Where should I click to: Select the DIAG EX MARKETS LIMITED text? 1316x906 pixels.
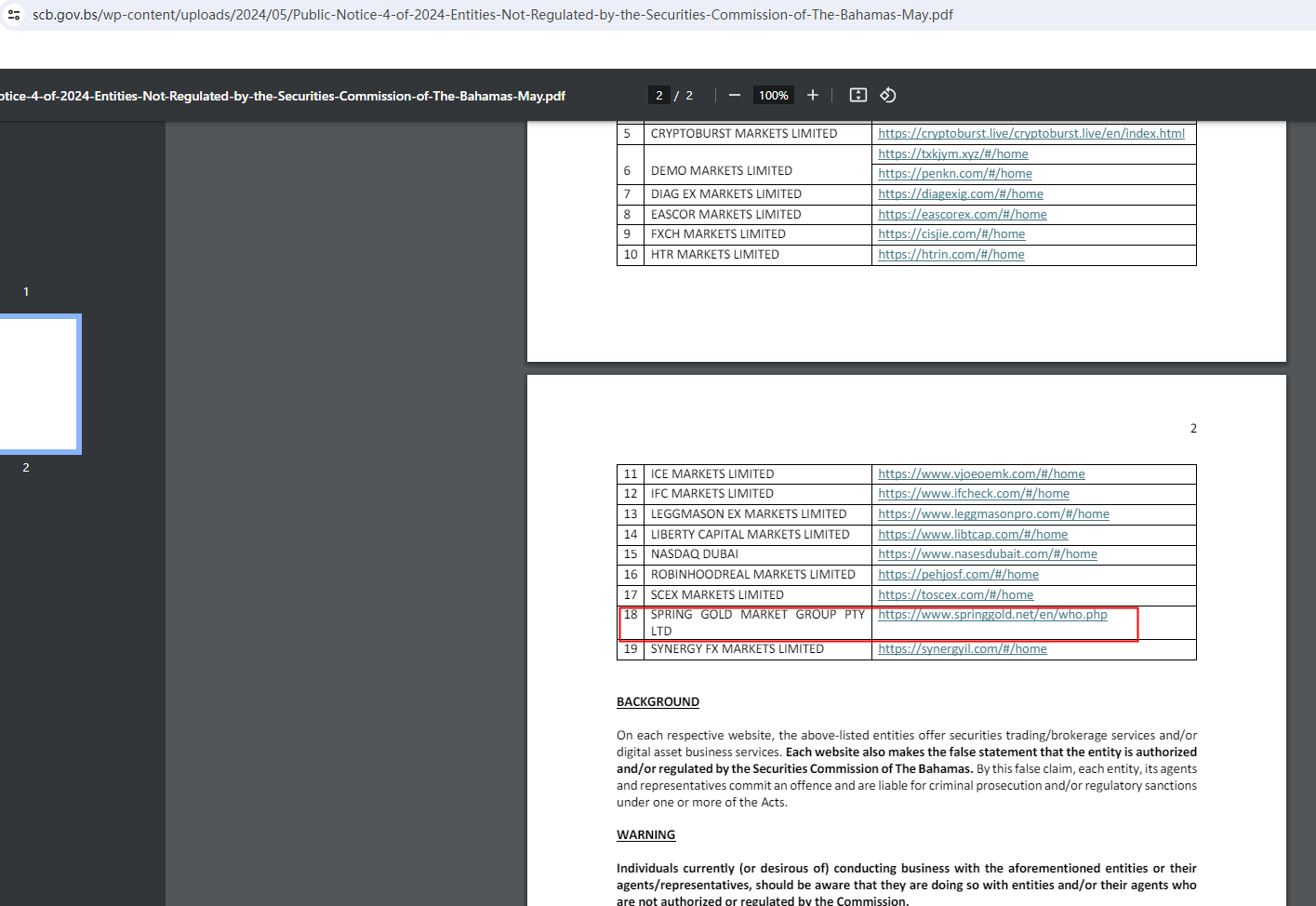(726, 194)
